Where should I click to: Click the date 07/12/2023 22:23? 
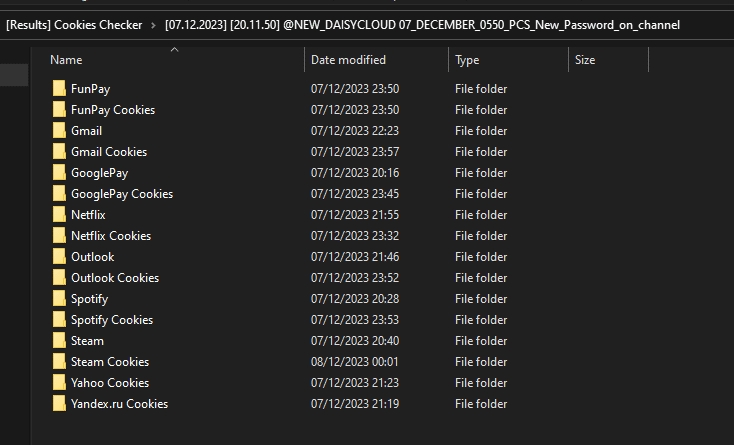[355, 131]
